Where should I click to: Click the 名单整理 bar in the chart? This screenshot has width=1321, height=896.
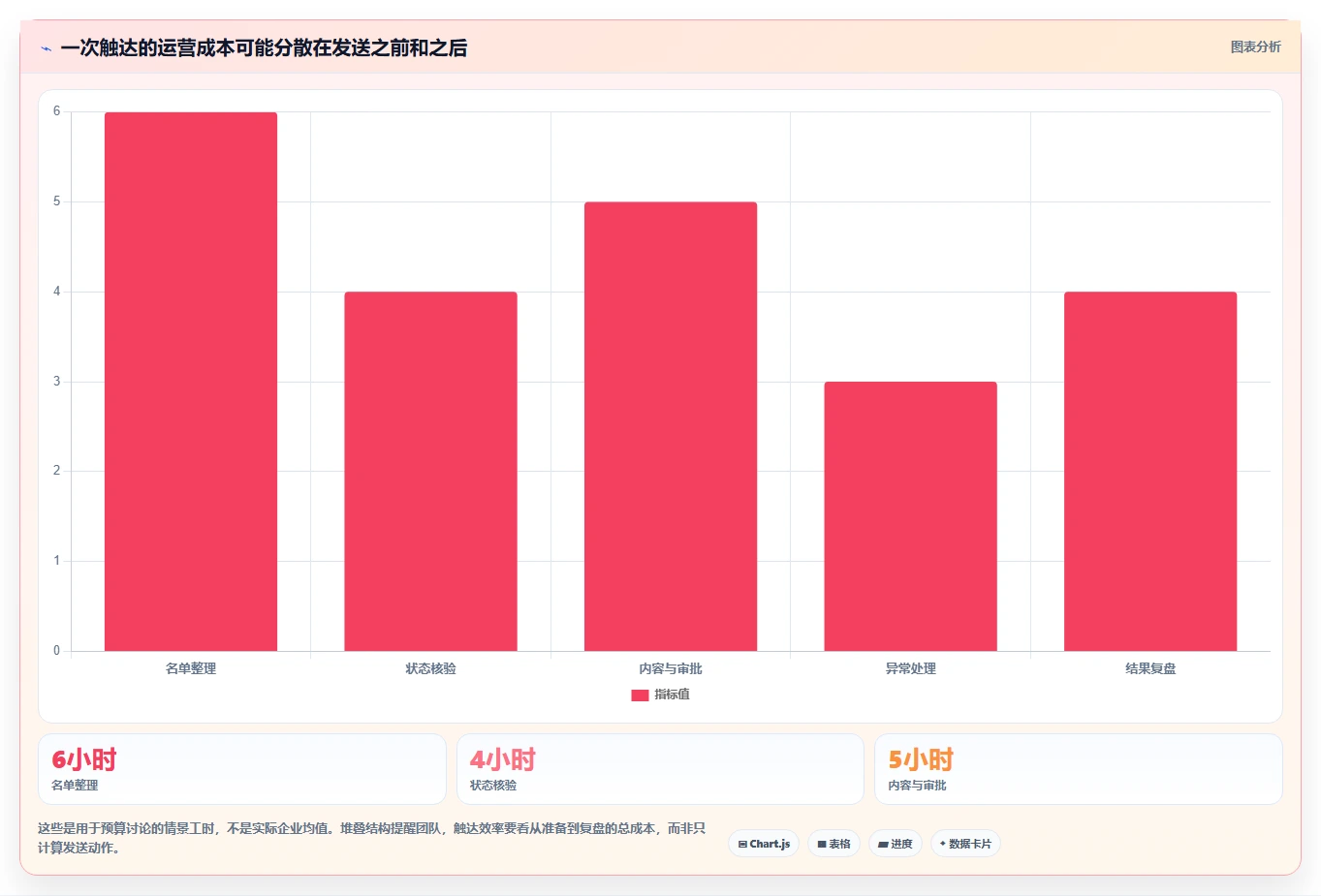[191, 382]
